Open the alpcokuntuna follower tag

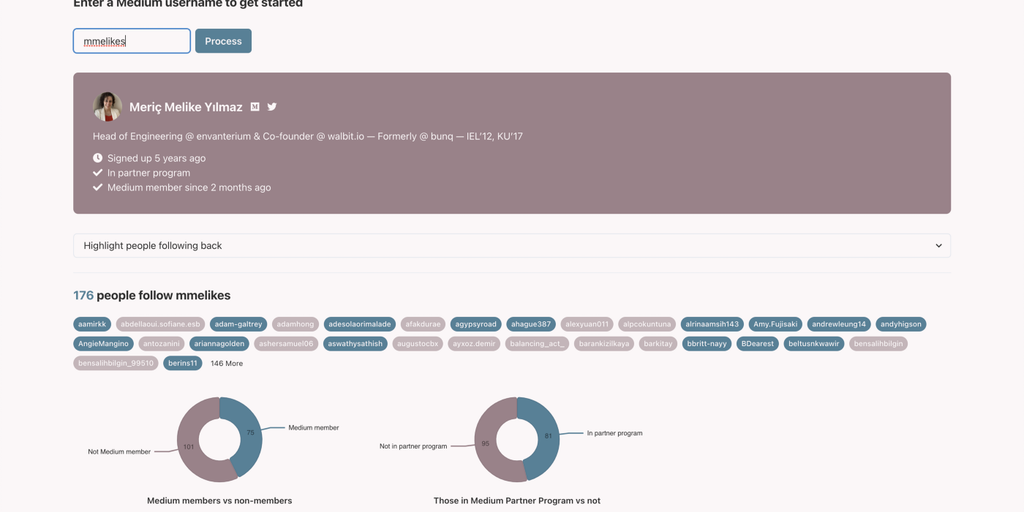647,324
